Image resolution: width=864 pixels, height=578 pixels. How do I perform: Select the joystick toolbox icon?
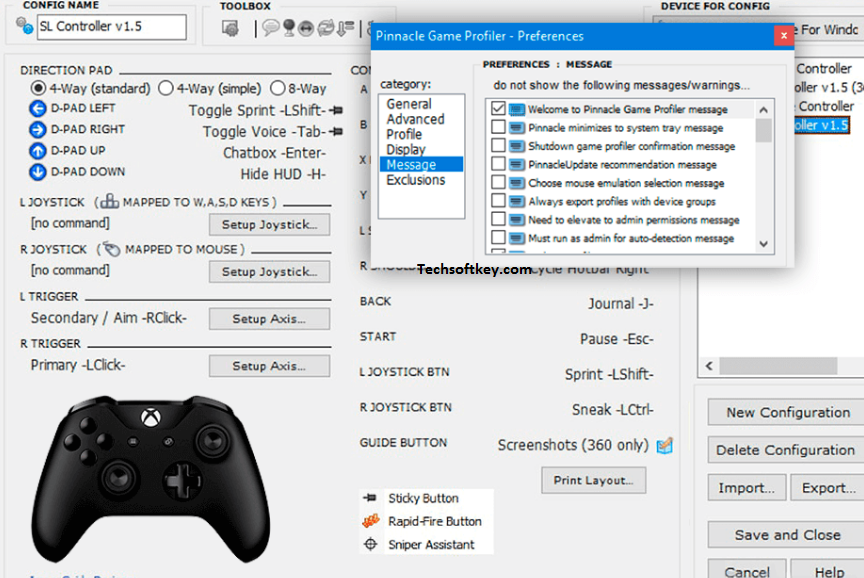pyautogui.click(x=289, y=28)
